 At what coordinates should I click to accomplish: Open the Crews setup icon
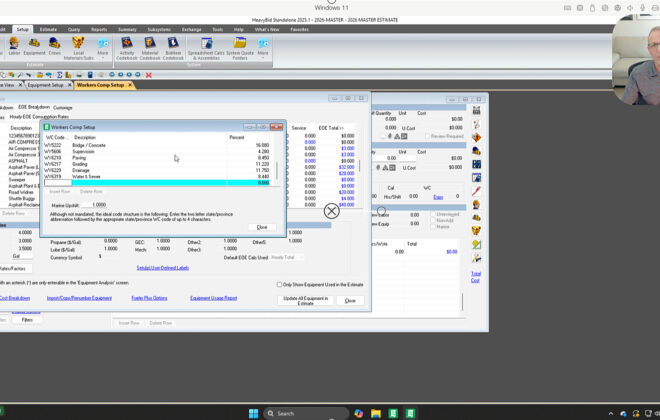point(56,46)
